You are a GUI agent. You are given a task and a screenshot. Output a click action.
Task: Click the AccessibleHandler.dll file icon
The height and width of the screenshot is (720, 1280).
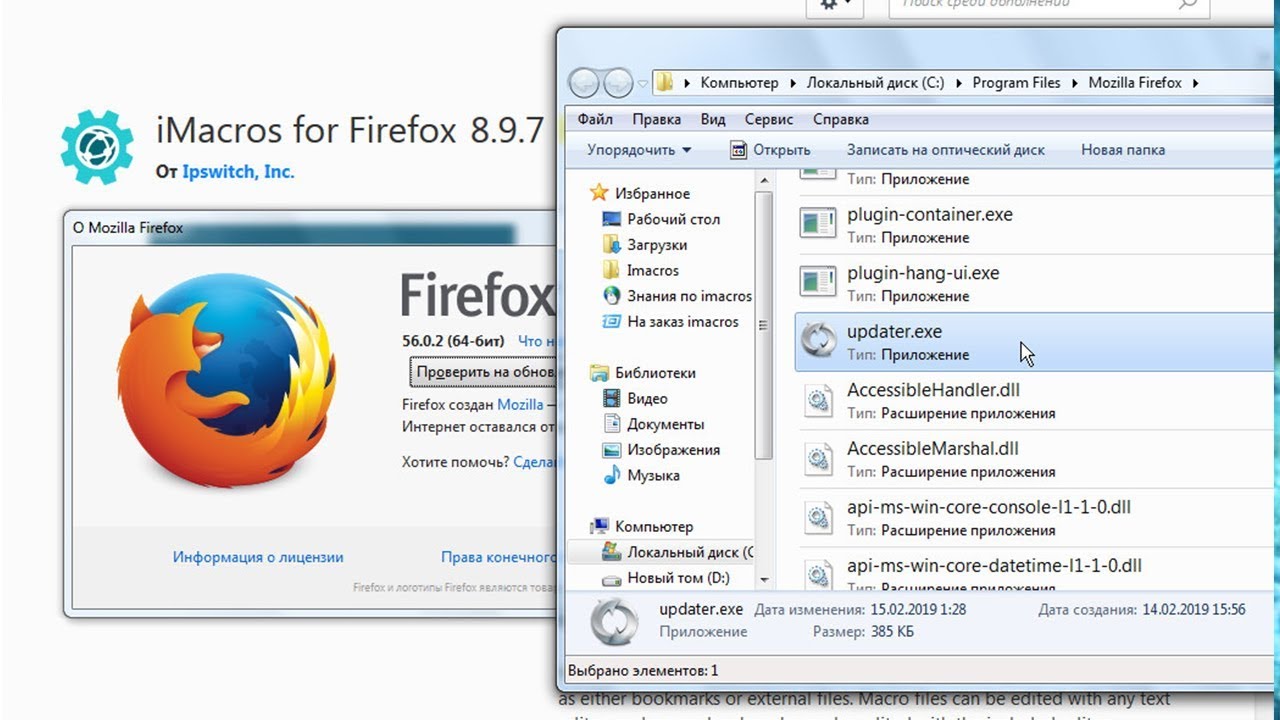tap(819, 399)
